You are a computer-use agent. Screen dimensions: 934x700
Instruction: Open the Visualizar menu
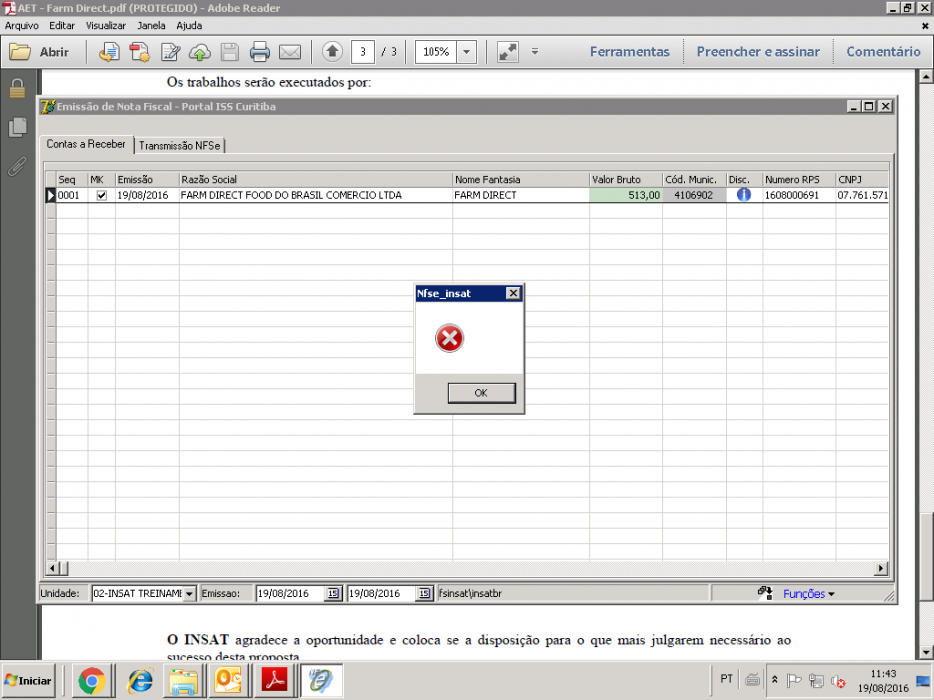click(x=106, y=26)
